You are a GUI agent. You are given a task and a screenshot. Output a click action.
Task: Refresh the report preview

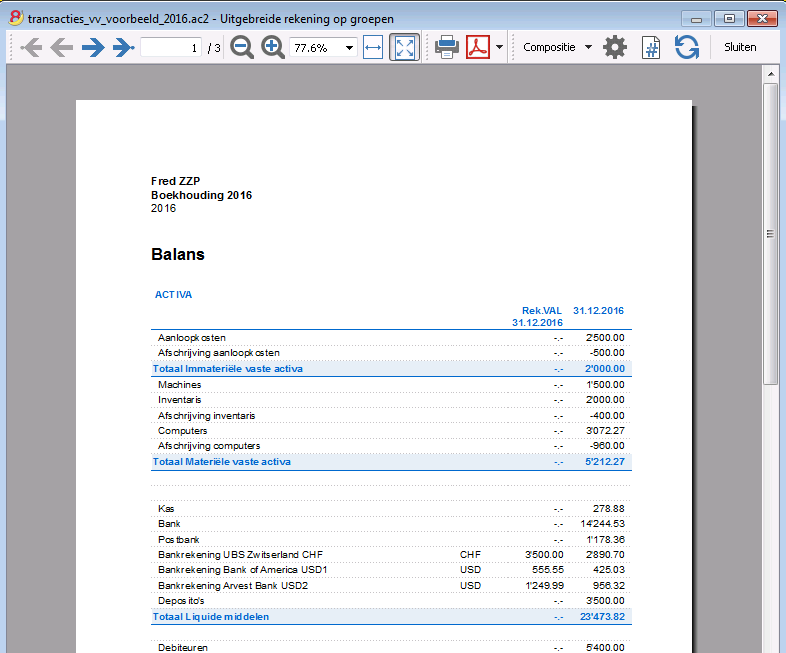[687, 48]
